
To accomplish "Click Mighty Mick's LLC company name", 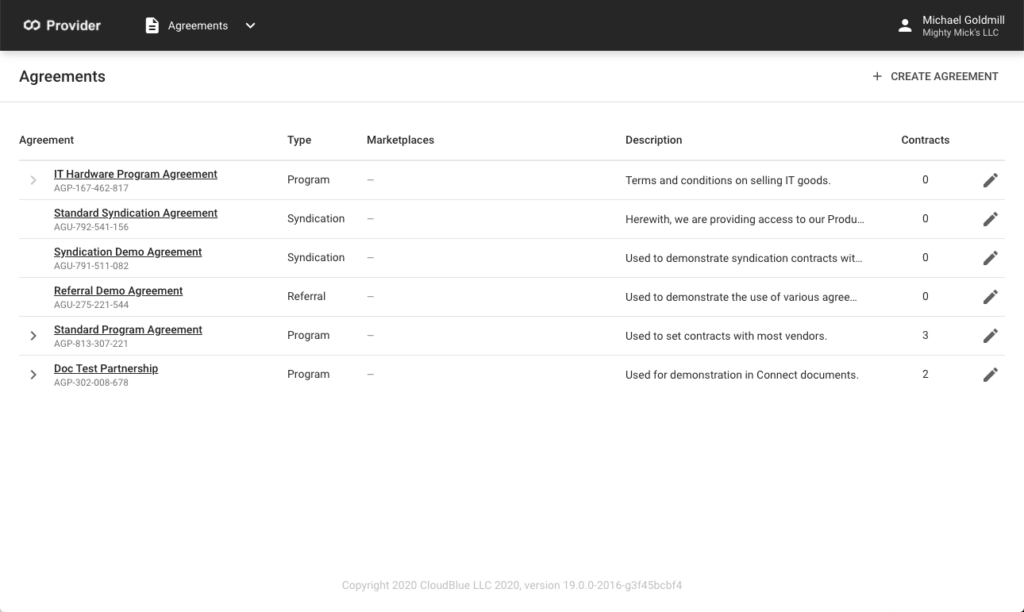I will pyautogui.click(x=960, y=33).
